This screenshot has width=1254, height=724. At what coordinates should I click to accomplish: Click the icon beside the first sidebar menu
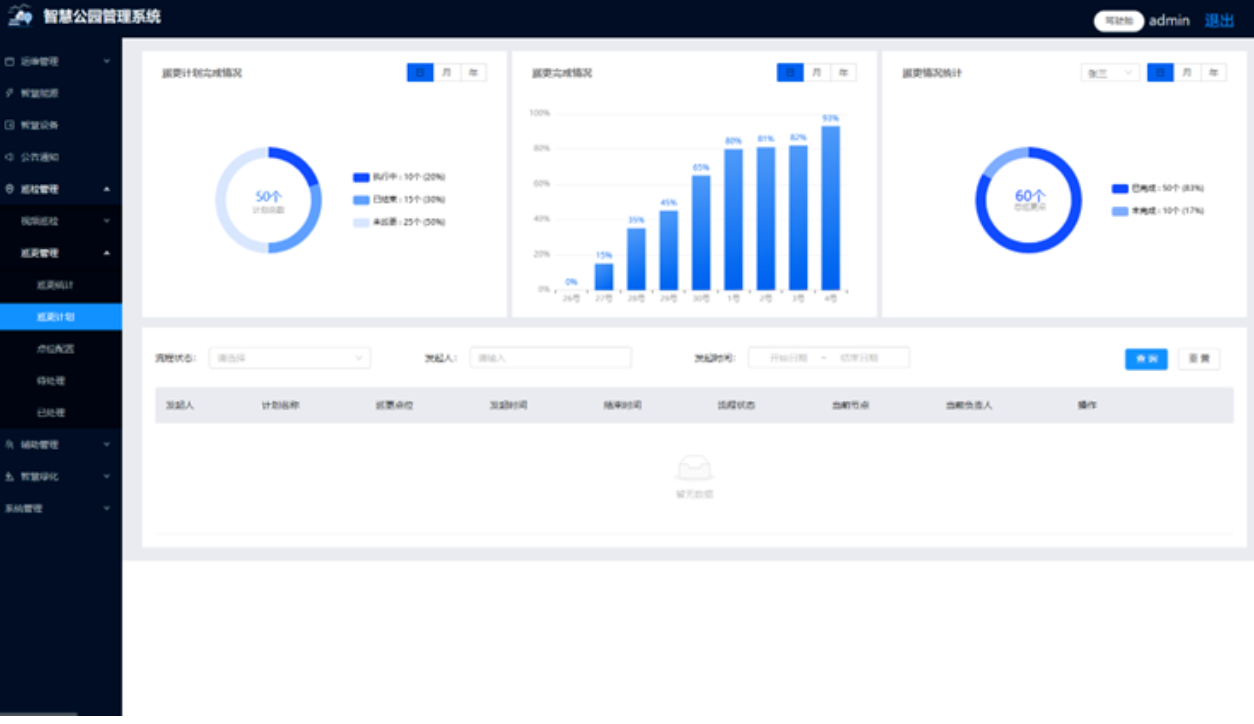[x=10, y=61]
